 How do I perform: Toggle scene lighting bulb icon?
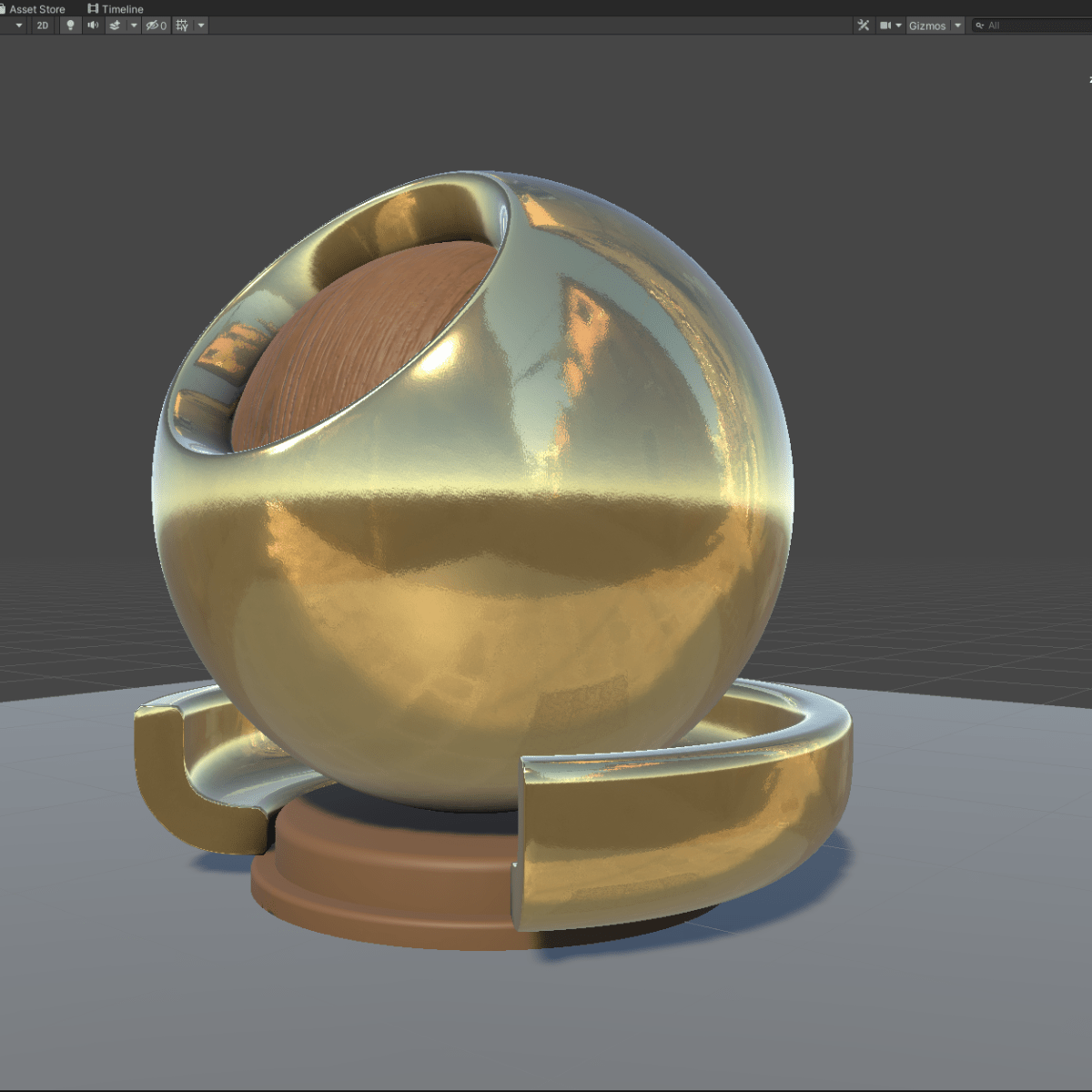[x=70, y=25]
